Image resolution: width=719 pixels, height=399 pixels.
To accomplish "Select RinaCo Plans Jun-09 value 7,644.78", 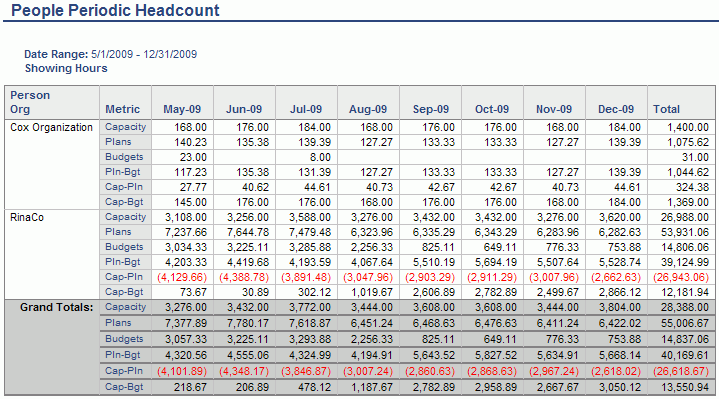I will pos(248,232).
